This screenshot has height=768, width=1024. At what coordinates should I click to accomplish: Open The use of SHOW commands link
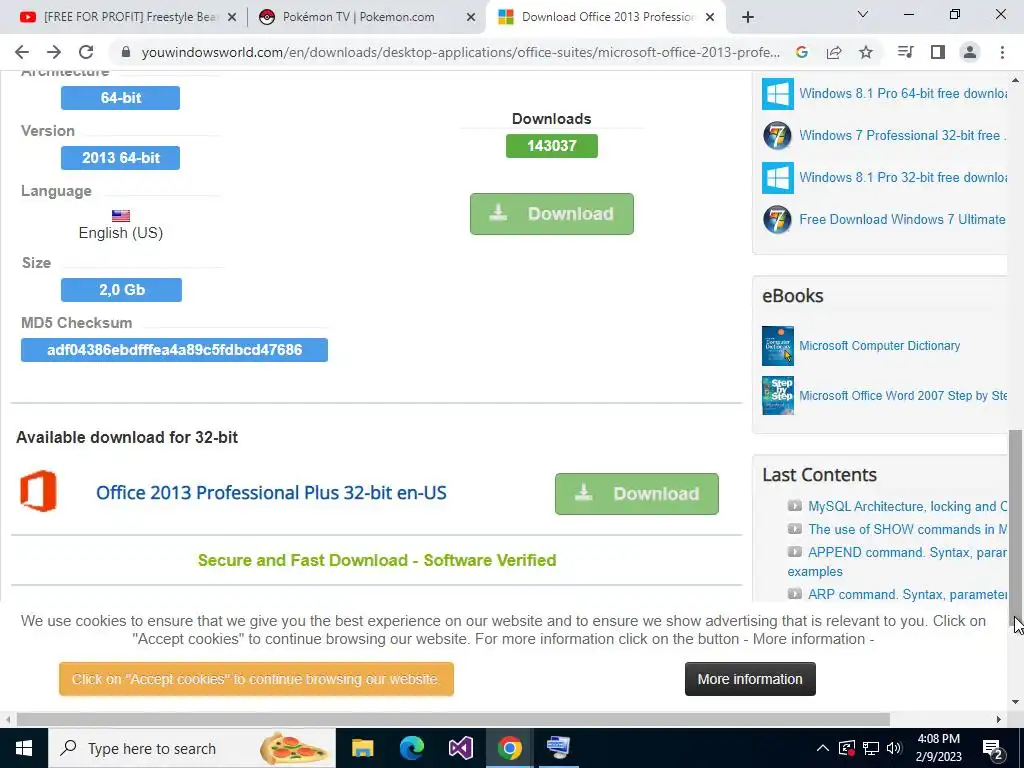click(907, 530)
